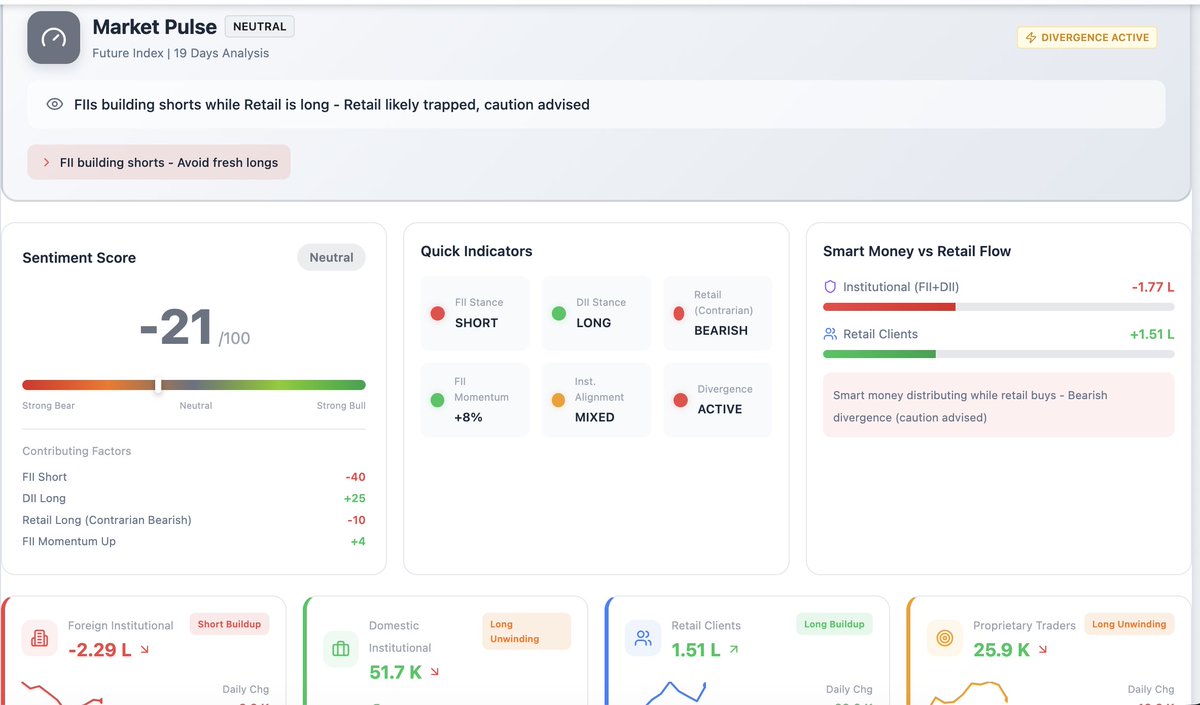
Task: Click the red dot of Divergence indicator
Action: (x=681, y=400)
